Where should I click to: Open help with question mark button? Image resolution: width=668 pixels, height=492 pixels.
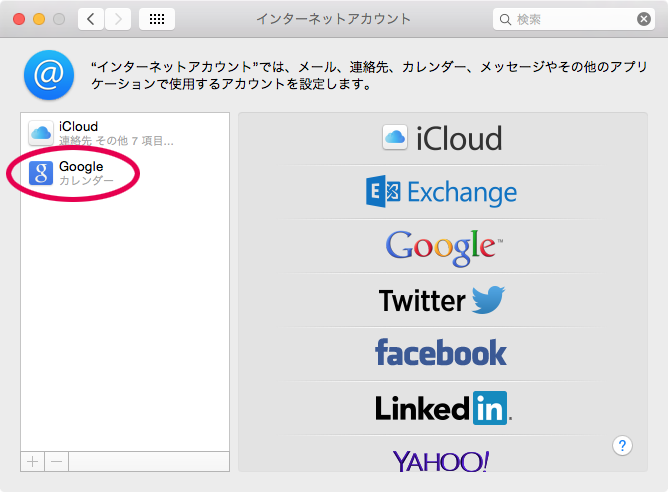[x=622, y=446]
